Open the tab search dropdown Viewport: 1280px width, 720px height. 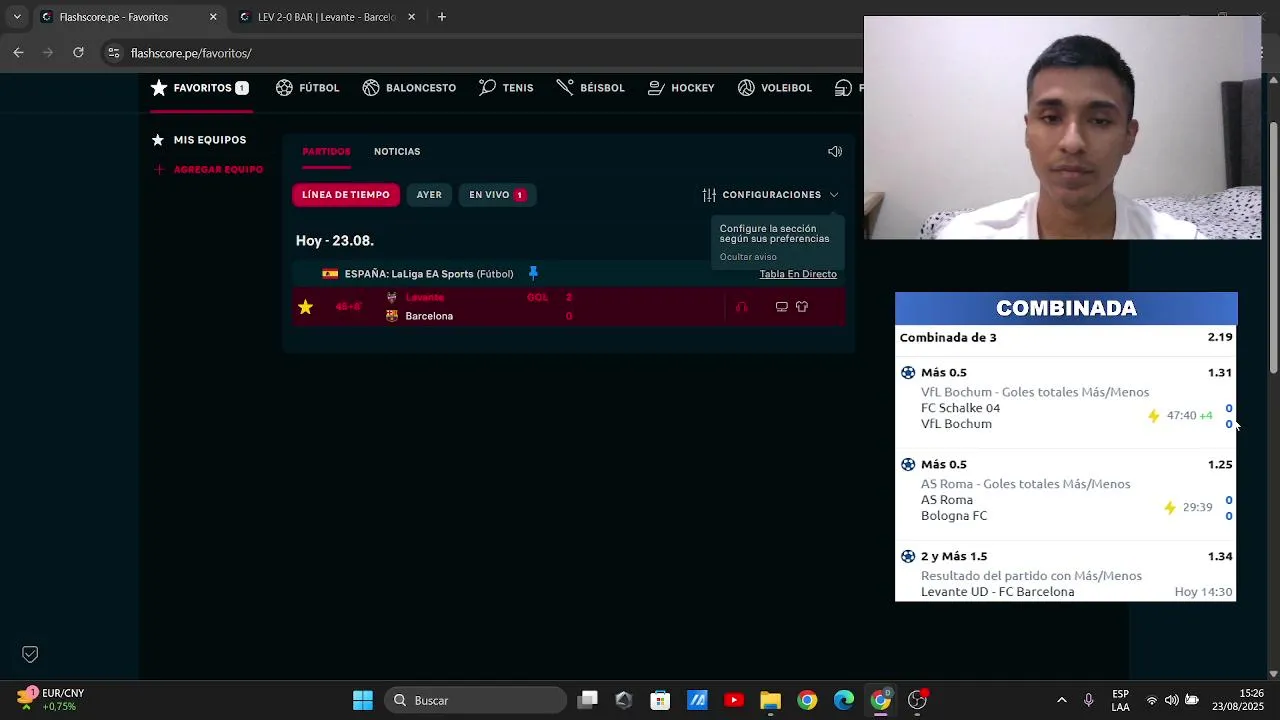click(17, 17)
